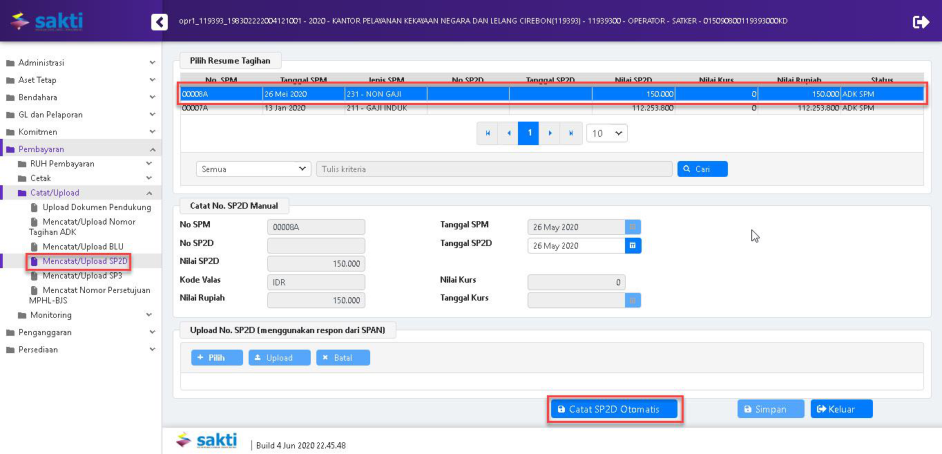Screen dimensions: 942x454
Task: Go to previous page in pagination
Action: [508, 133]
